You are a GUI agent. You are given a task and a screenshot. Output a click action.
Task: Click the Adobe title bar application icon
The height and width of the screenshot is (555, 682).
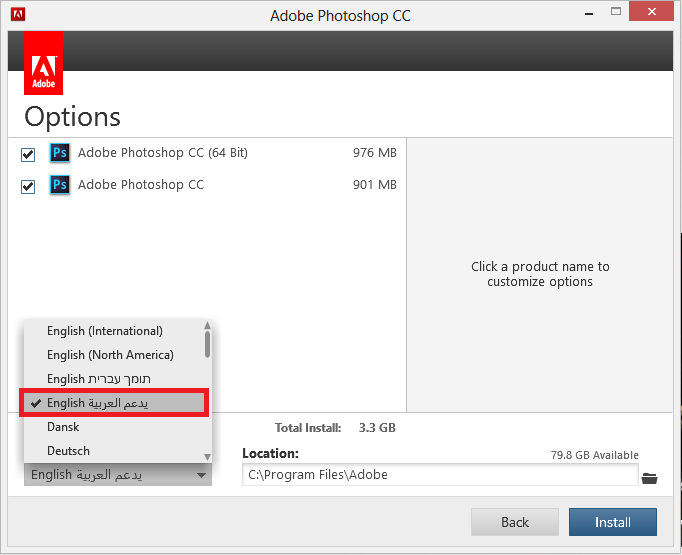[18, 14]
